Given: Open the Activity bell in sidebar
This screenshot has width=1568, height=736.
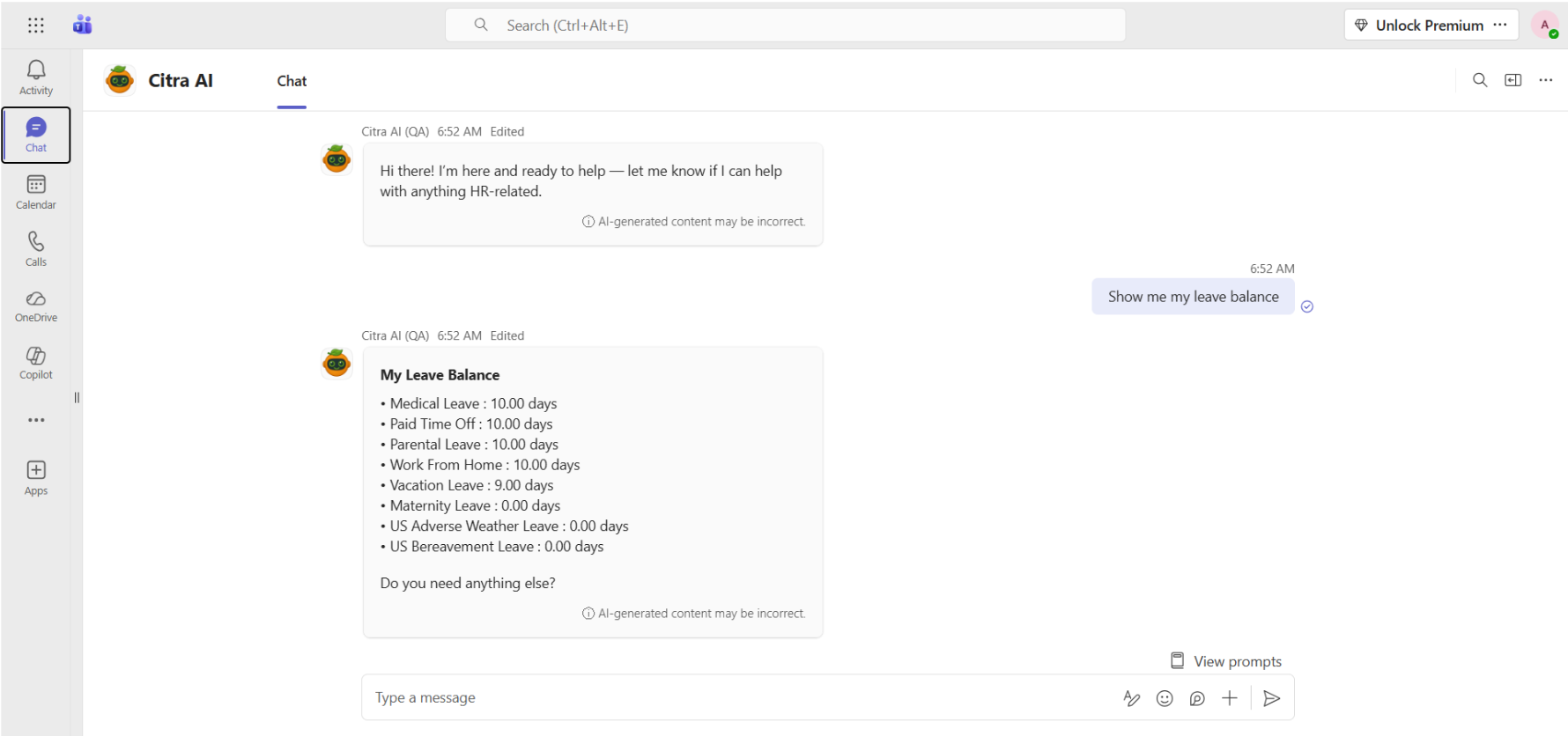Looking at the screenshot, I should coord(36,77).
